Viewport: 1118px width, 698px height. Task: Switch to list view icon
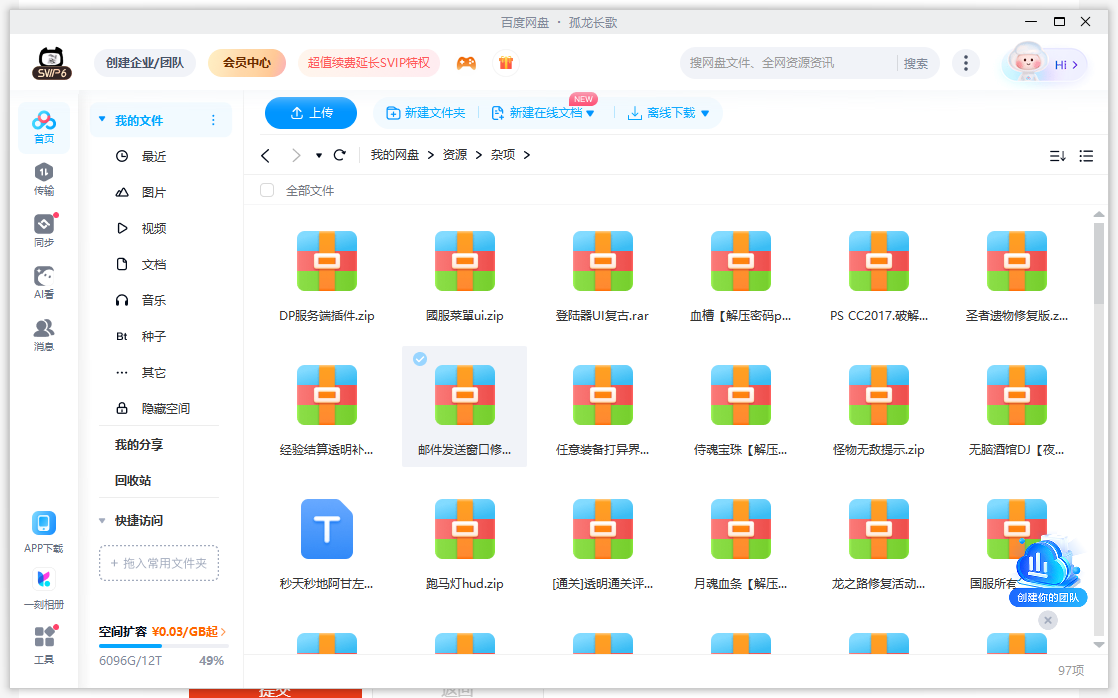click(1086, 156)
